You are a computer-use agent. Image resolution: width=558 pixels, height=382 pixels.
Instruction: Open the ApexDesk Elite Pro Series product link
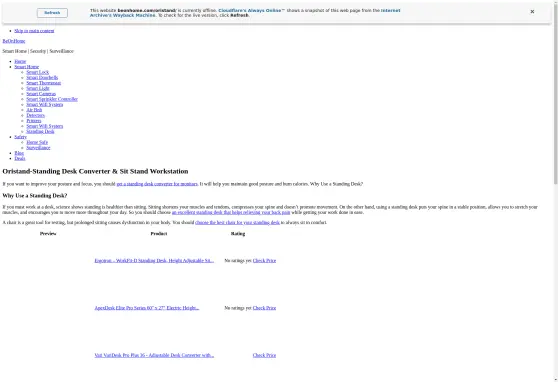pos(147,308)
